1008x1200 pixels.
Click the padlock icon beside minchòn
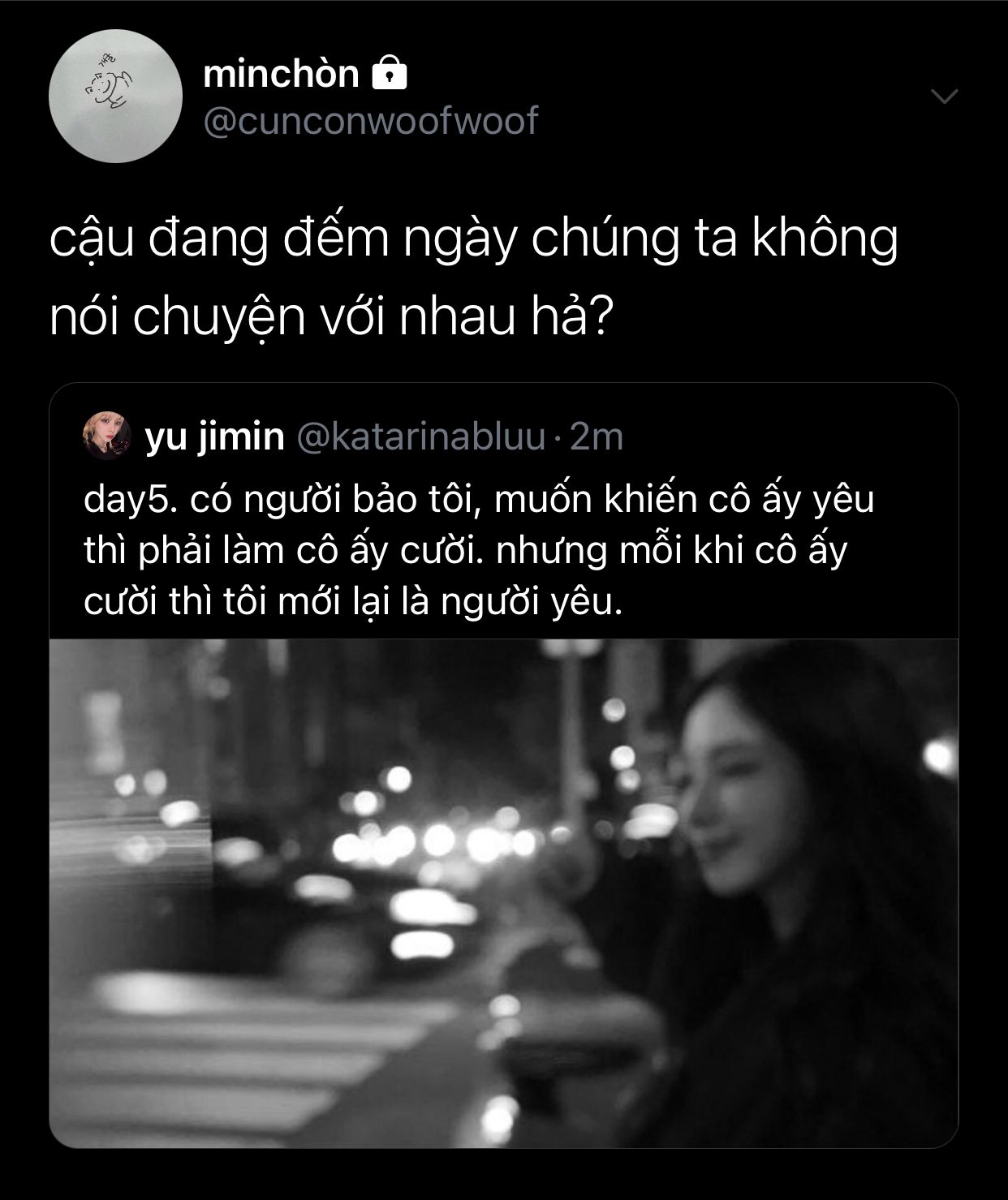click(389, 74)
